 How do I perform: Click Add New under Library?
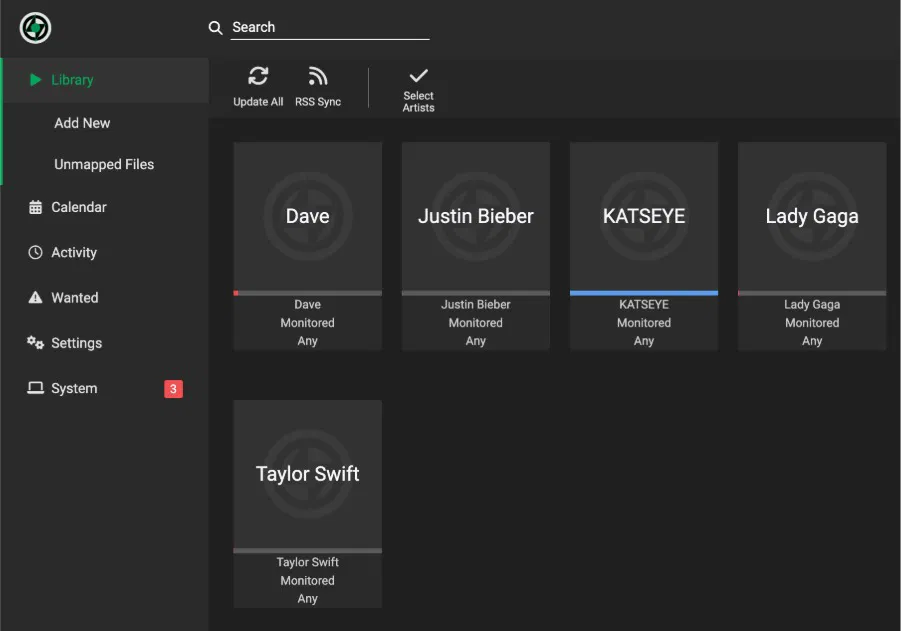82,123
